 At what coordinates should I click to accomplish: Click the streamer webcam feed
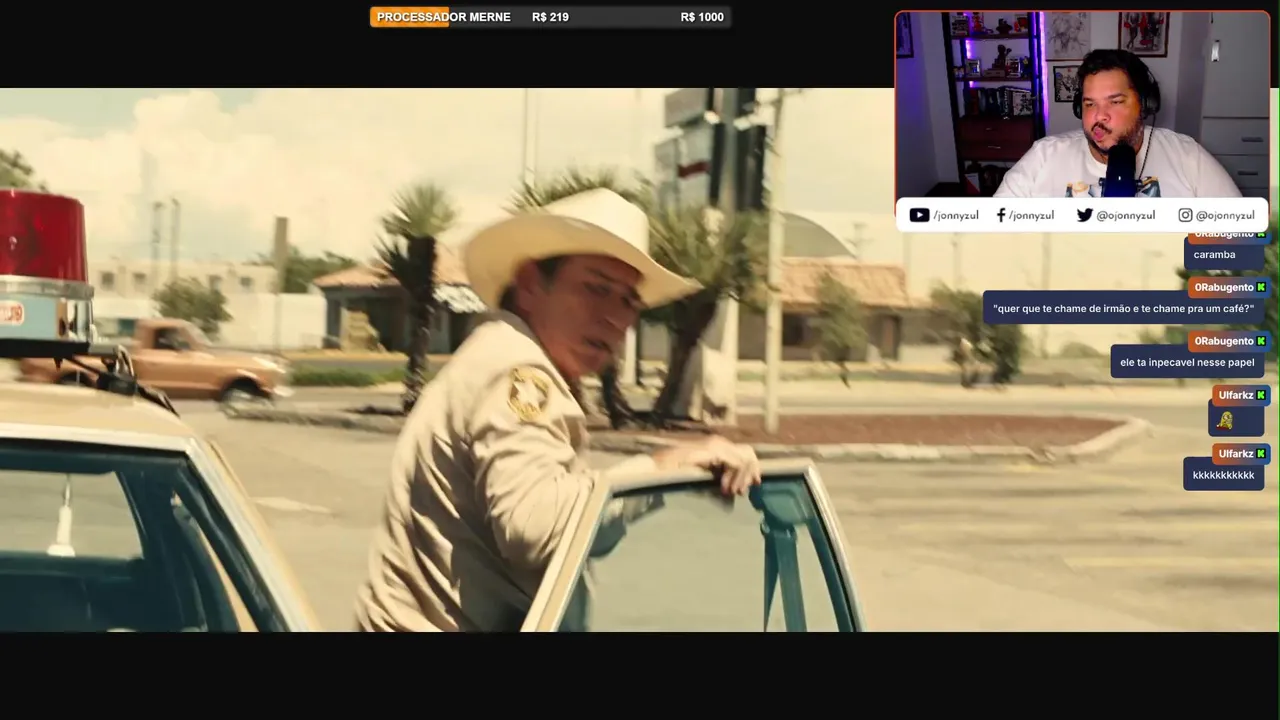click(1082, 104)
